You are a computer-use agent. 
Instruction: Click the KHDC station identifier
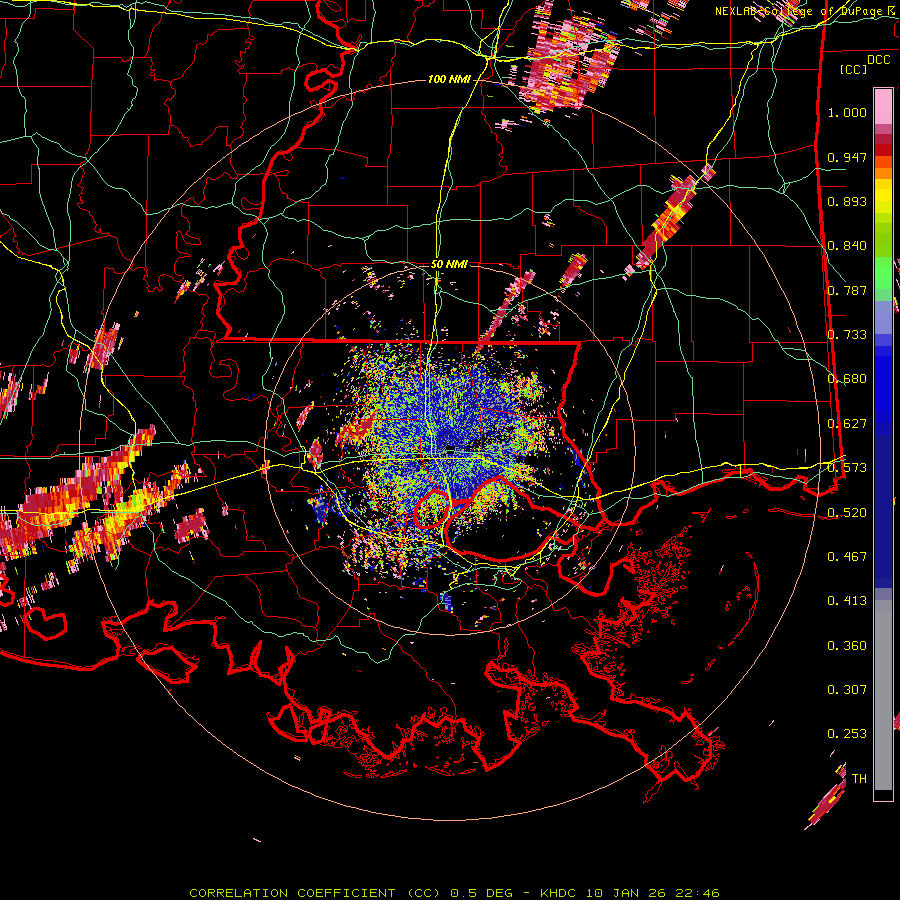559,893
